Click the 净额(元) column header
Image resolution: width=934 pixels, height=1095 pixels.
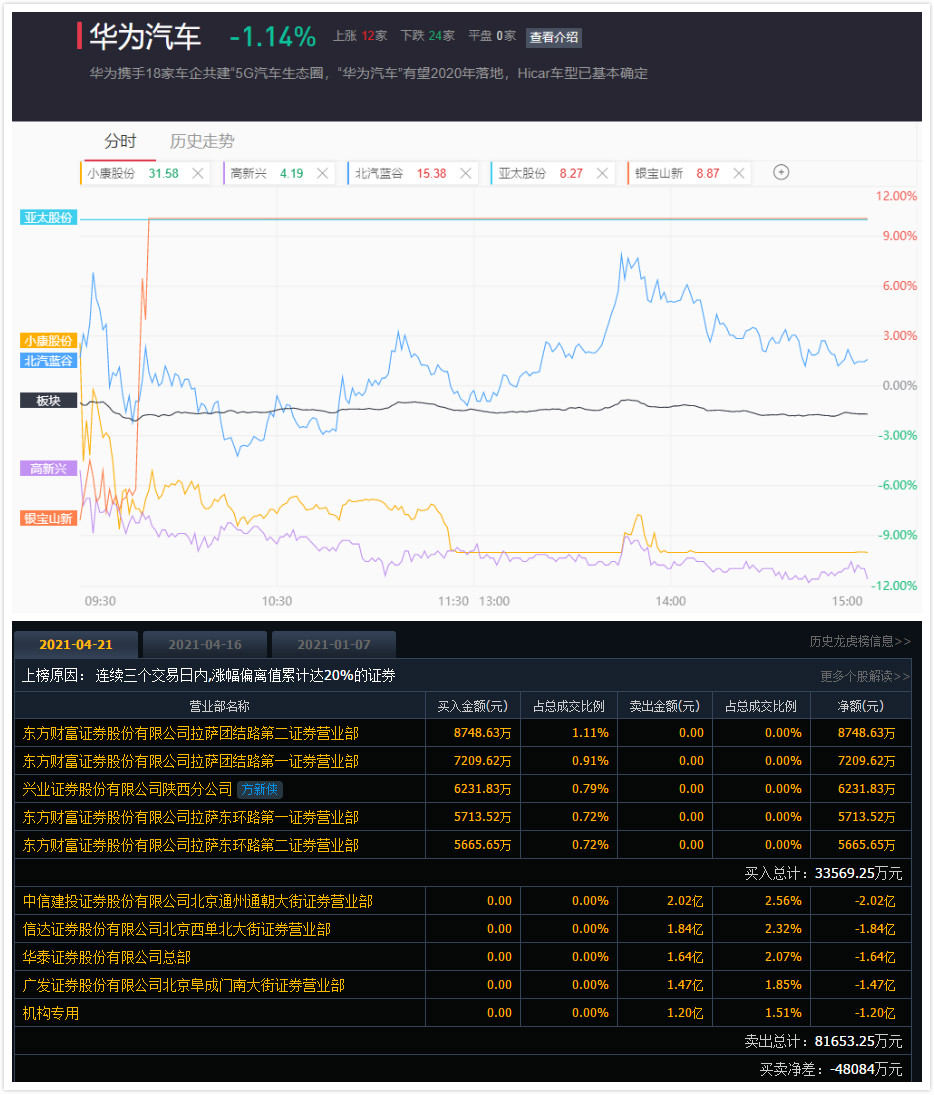coord(861,706)
